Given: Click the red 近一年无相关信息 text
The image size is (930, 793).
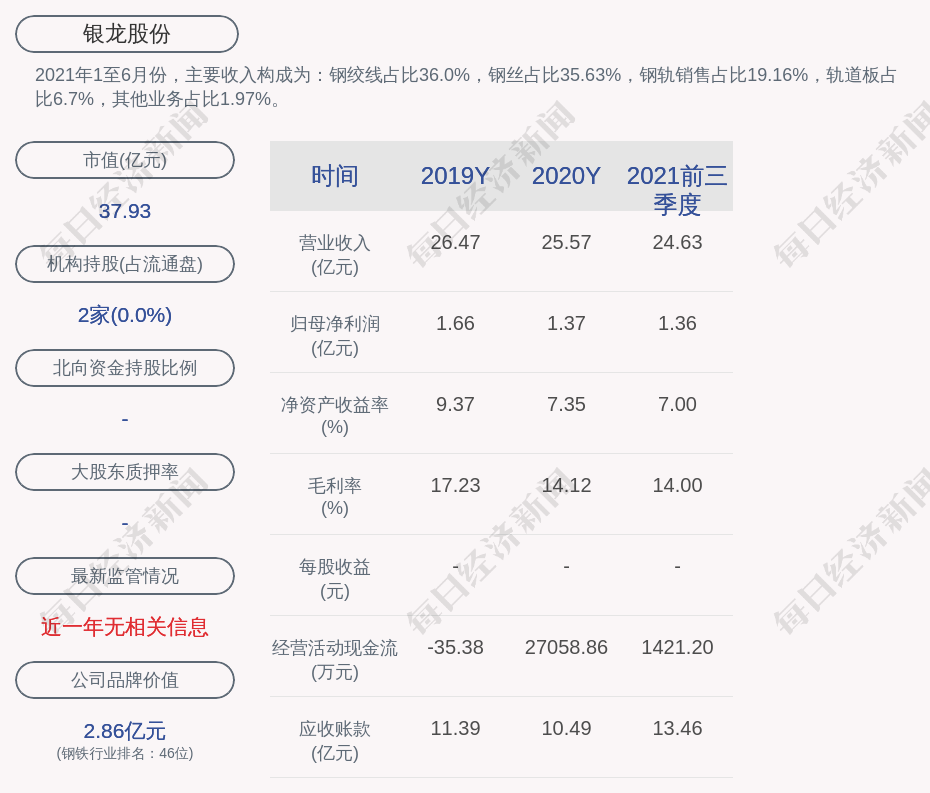Looking at the screenshot, I should [x=125, y=627].
